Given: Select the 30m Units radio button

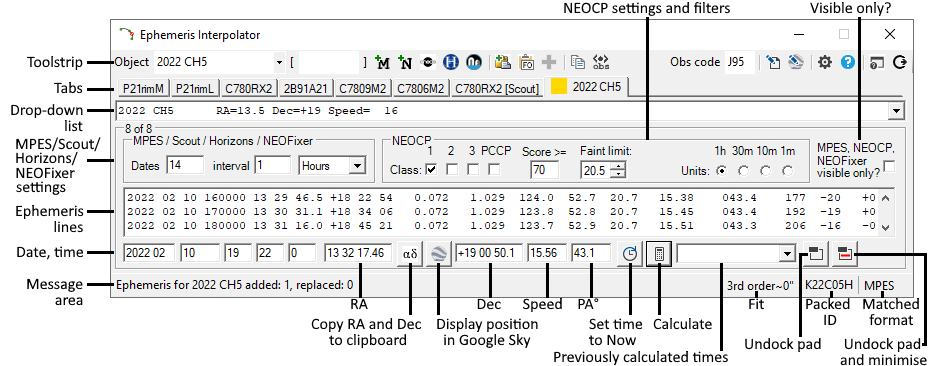Looking at the screenshot, I should tap(744, 171).
